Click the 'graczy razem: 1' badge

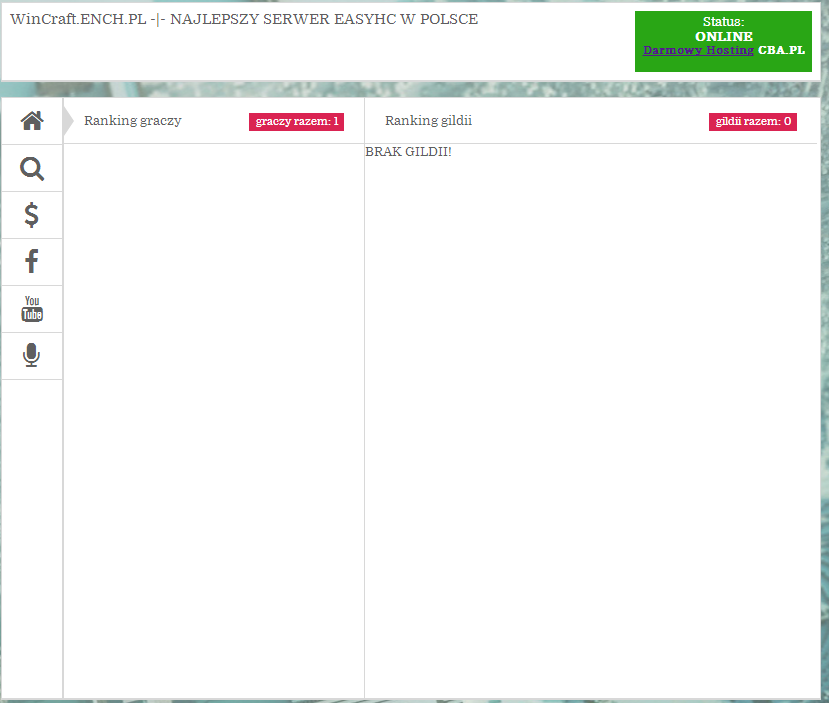point(296,121)
